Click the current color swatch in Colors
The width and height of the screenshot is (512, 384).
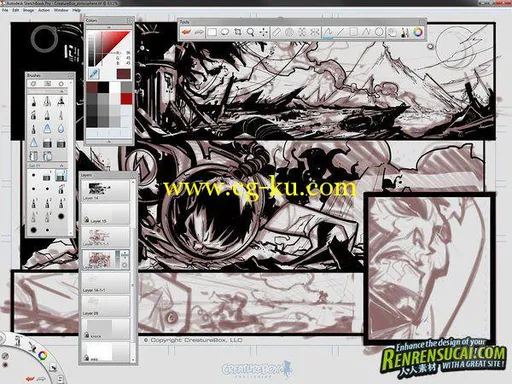pyautogui.click(x=123, y=74)
